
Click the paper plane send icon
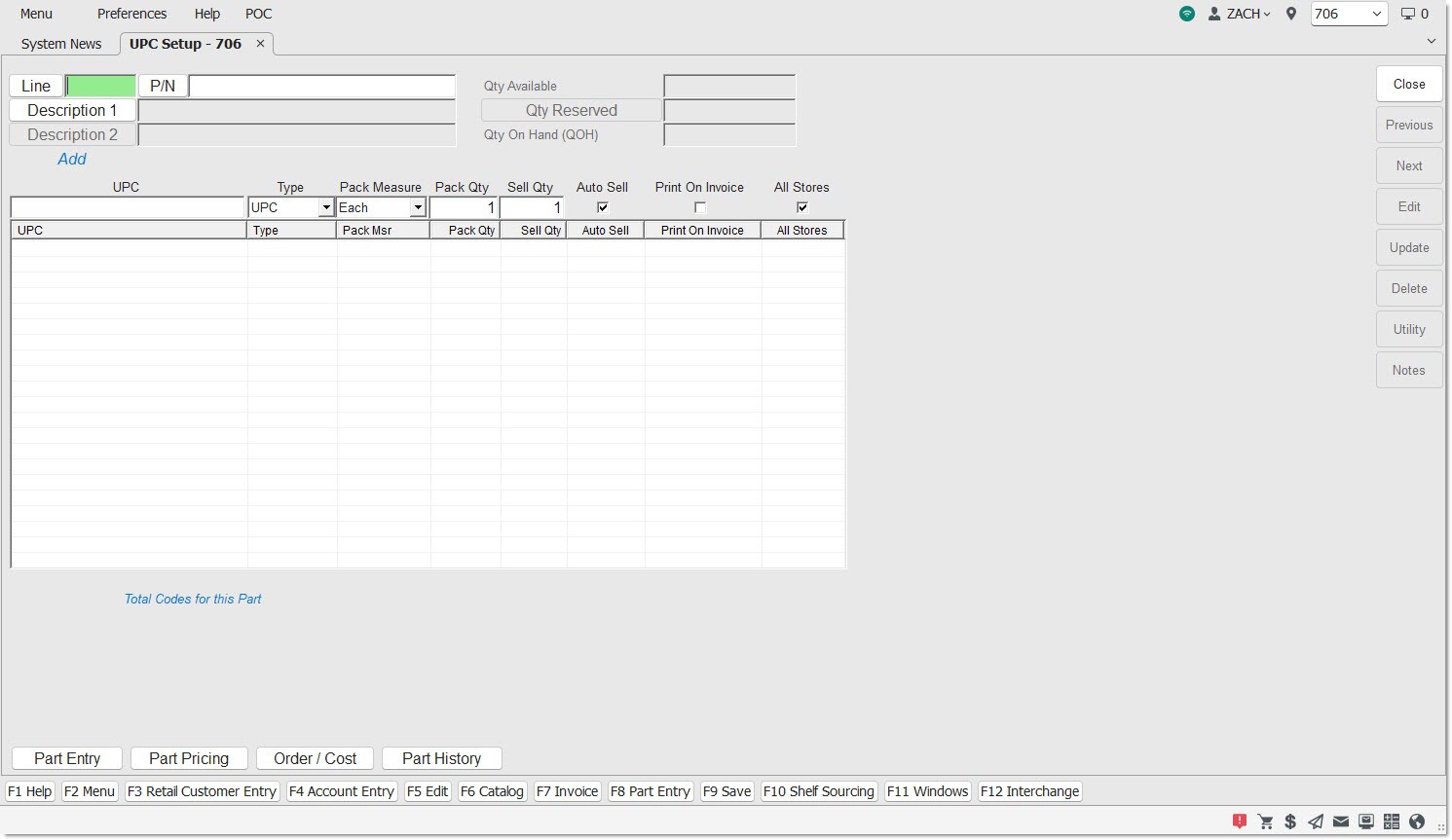(x=1316, y=822)
